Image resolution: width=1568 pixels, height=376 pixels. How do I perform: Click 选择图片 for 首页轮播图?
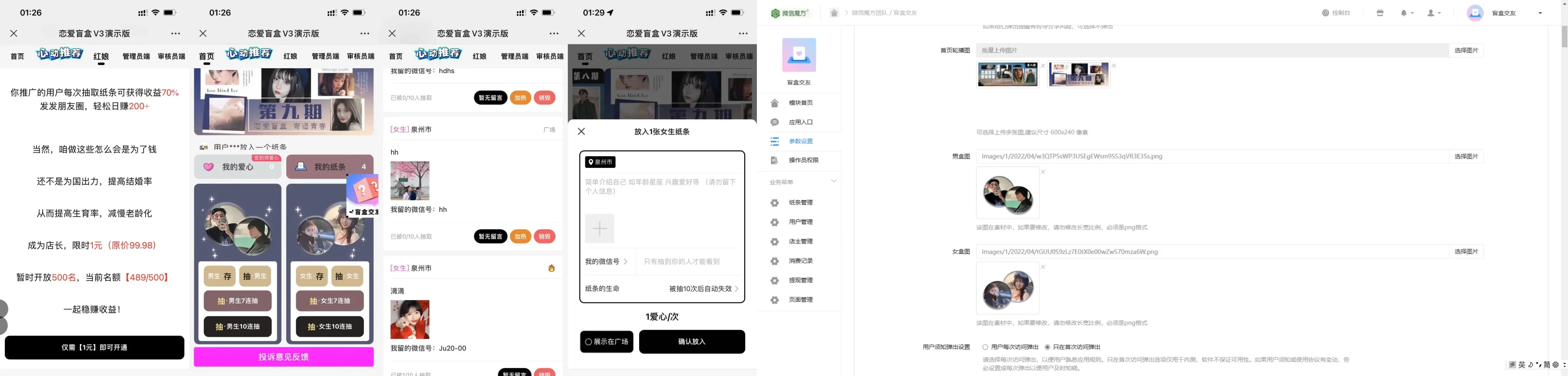tap(1466, 50)
